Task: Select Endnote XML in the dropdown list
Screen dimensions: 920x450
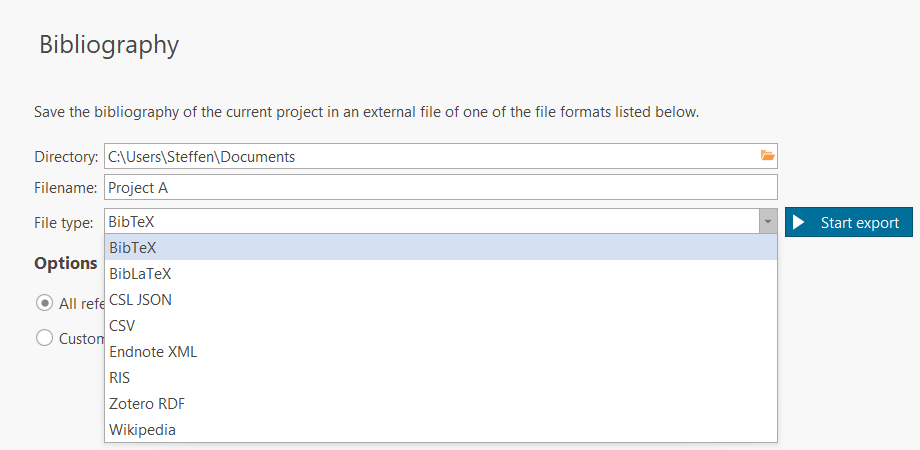Action: [440, 351]
